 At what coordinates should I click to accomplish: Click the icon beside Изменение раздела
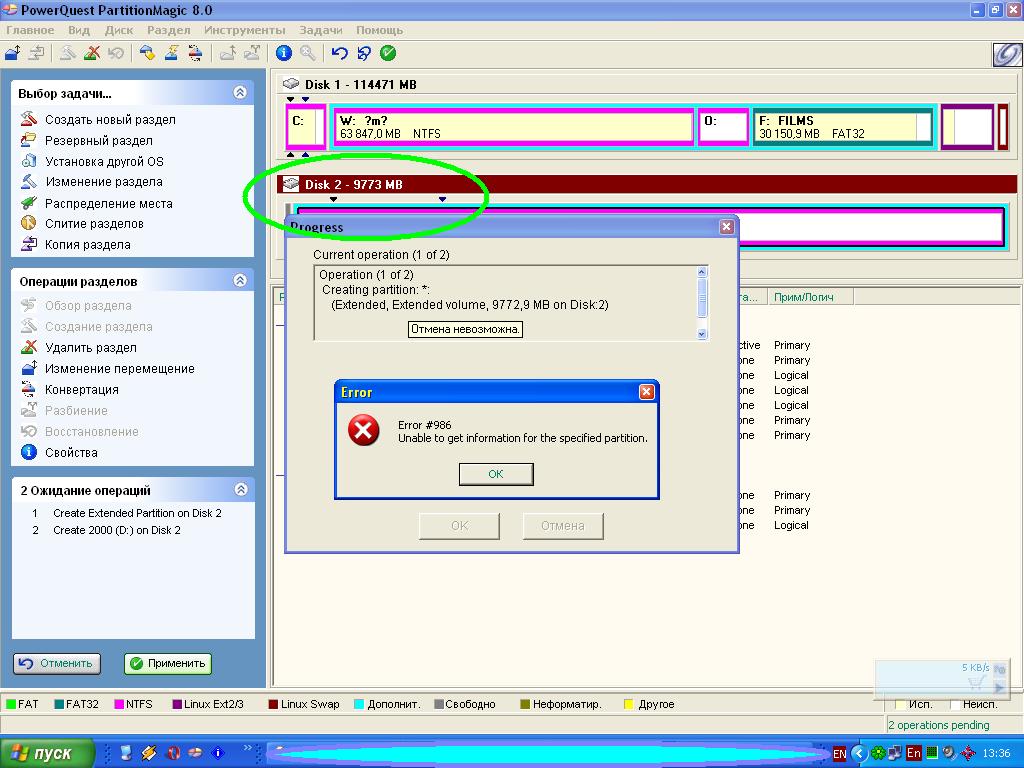click(x=29, y=182)
